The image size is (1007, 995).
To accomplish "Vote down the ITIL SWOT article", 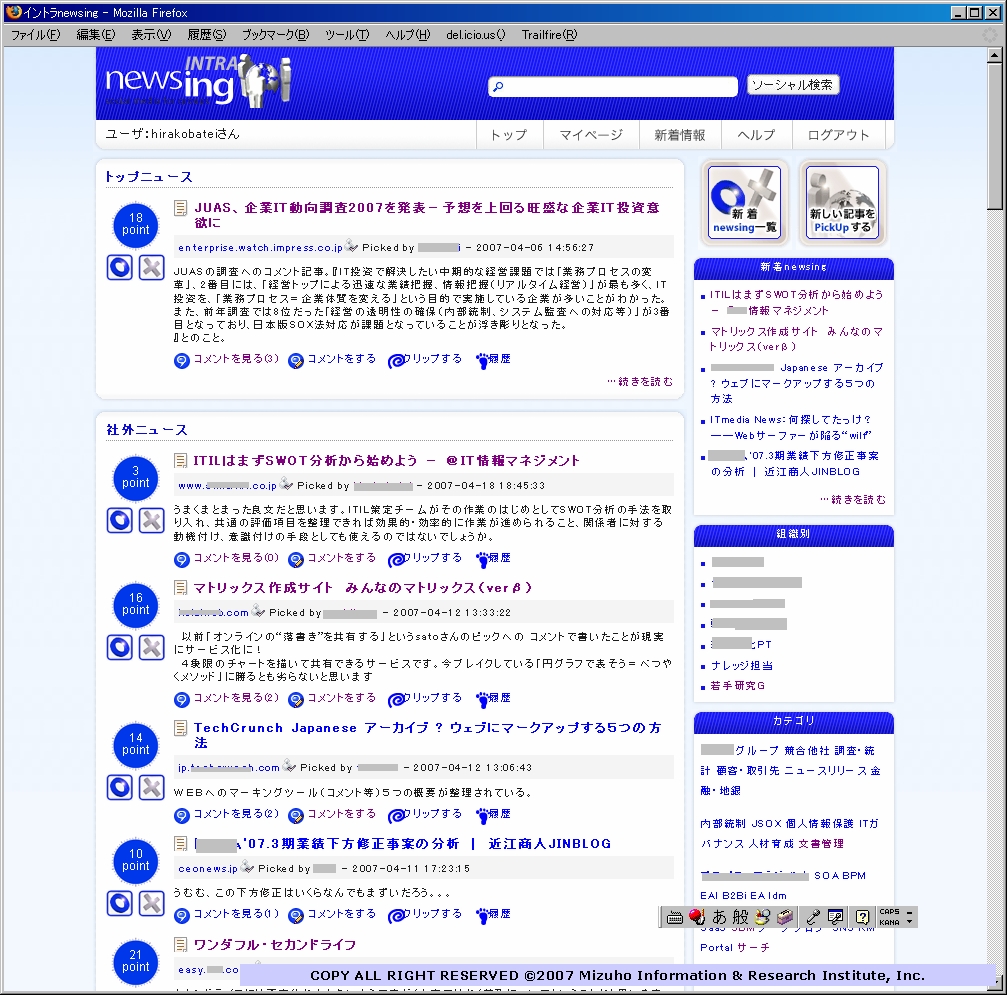I will (152, 520).
